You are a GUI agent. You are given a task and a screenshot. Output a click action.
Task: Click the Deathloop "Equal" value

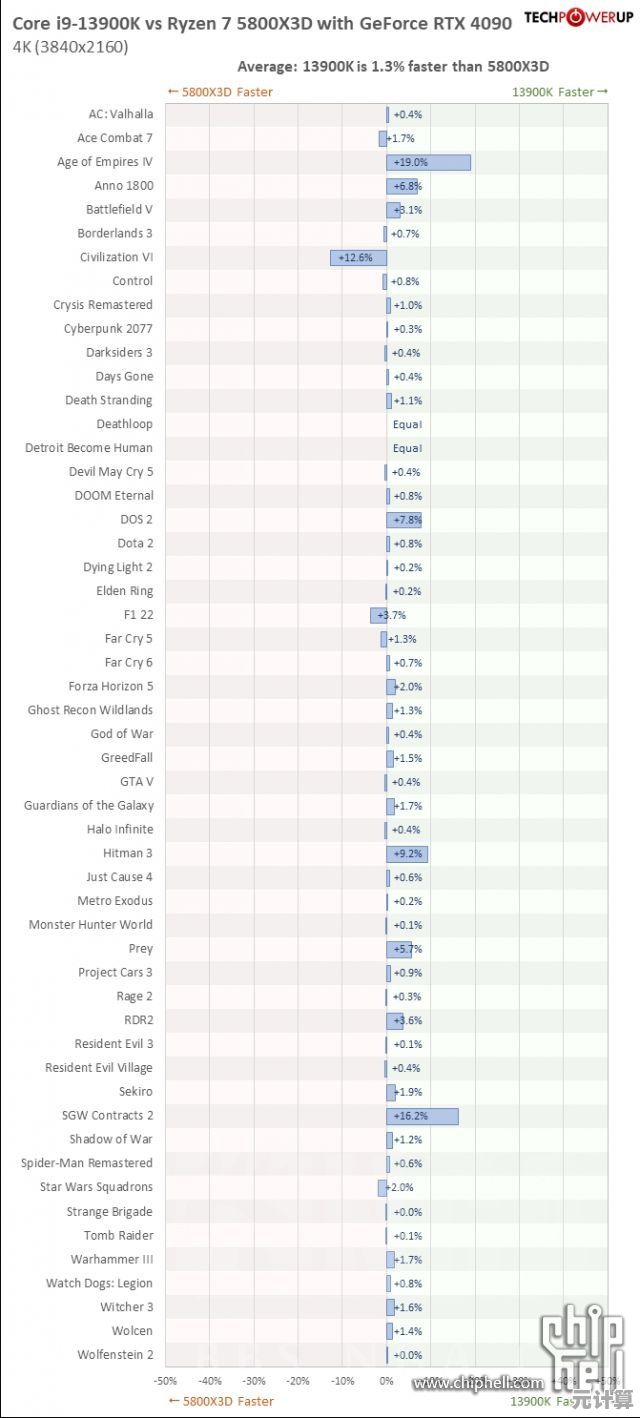(407, 425)
